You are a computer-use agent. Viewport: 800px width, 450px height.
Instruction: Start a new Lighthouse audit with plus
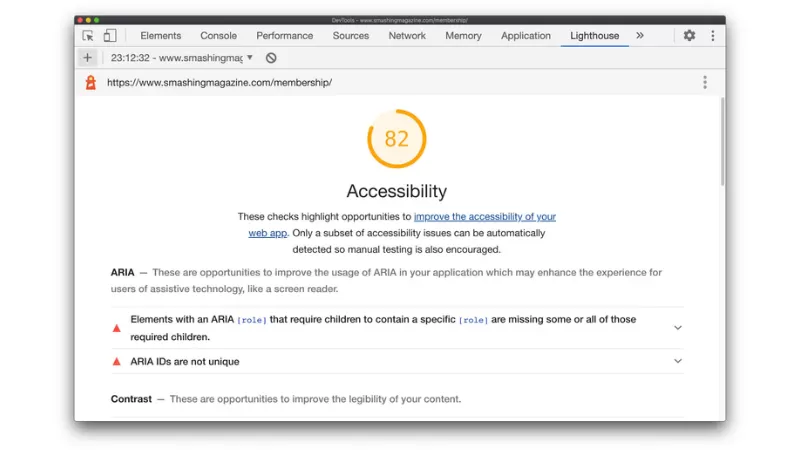pos(87,58)
